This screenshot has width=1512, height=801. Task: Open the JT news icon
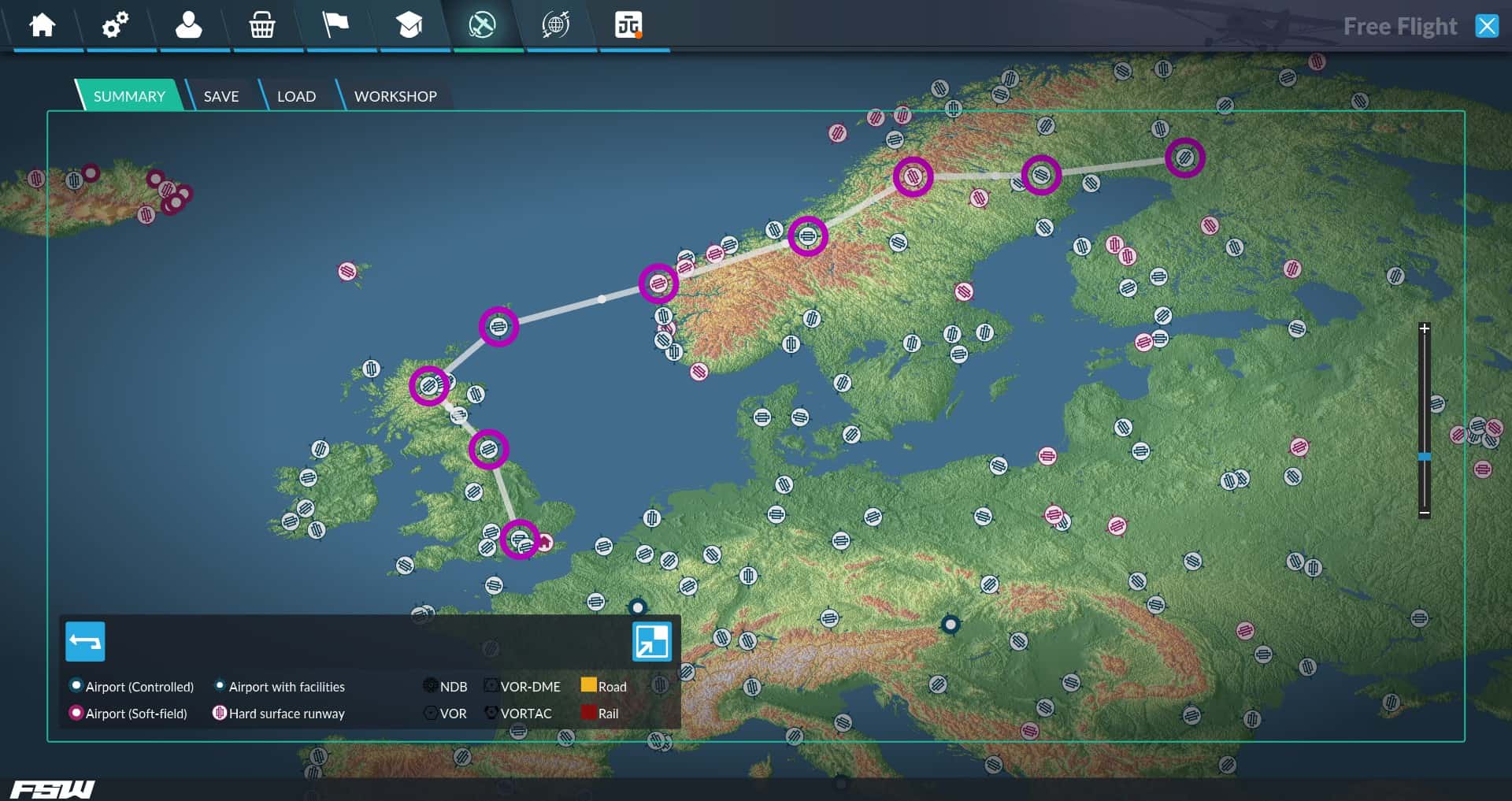click(628, 25)
